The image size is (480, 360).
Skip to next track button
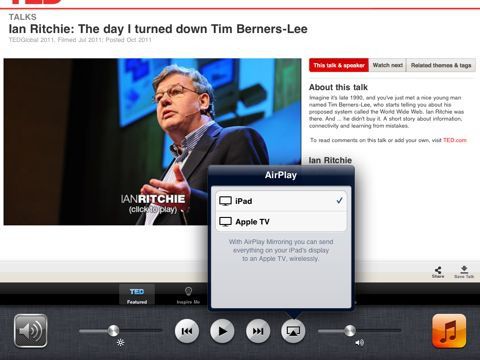[x=258, y=331]
